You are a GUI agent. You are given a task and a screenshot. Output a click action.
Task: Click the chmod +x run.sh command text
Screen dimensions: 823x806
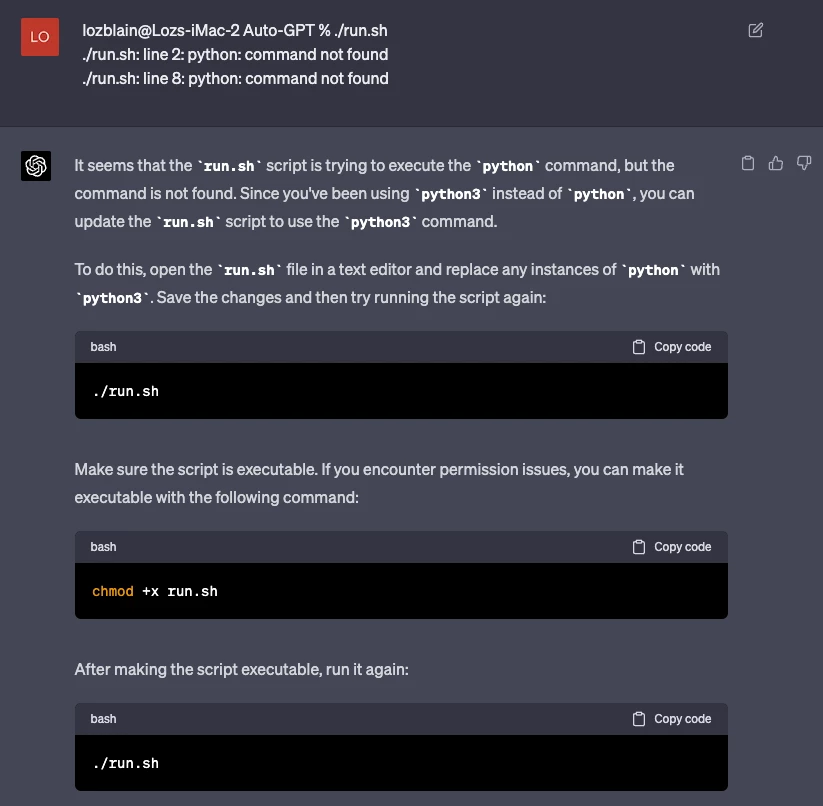coord(155,591)
